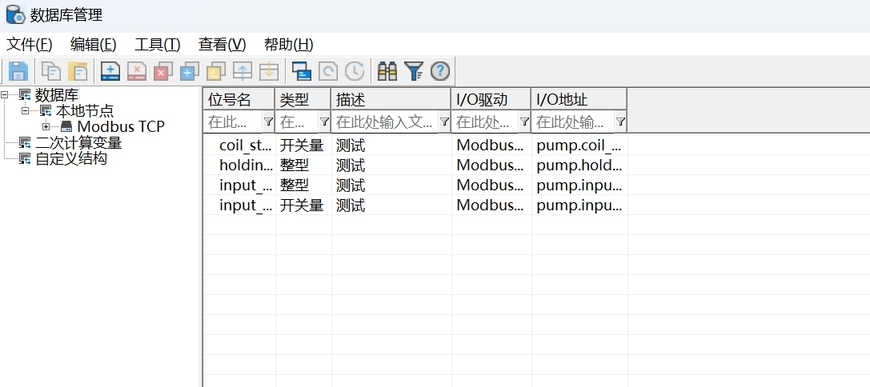Sort by the 类型 column header

pos(303,99)
